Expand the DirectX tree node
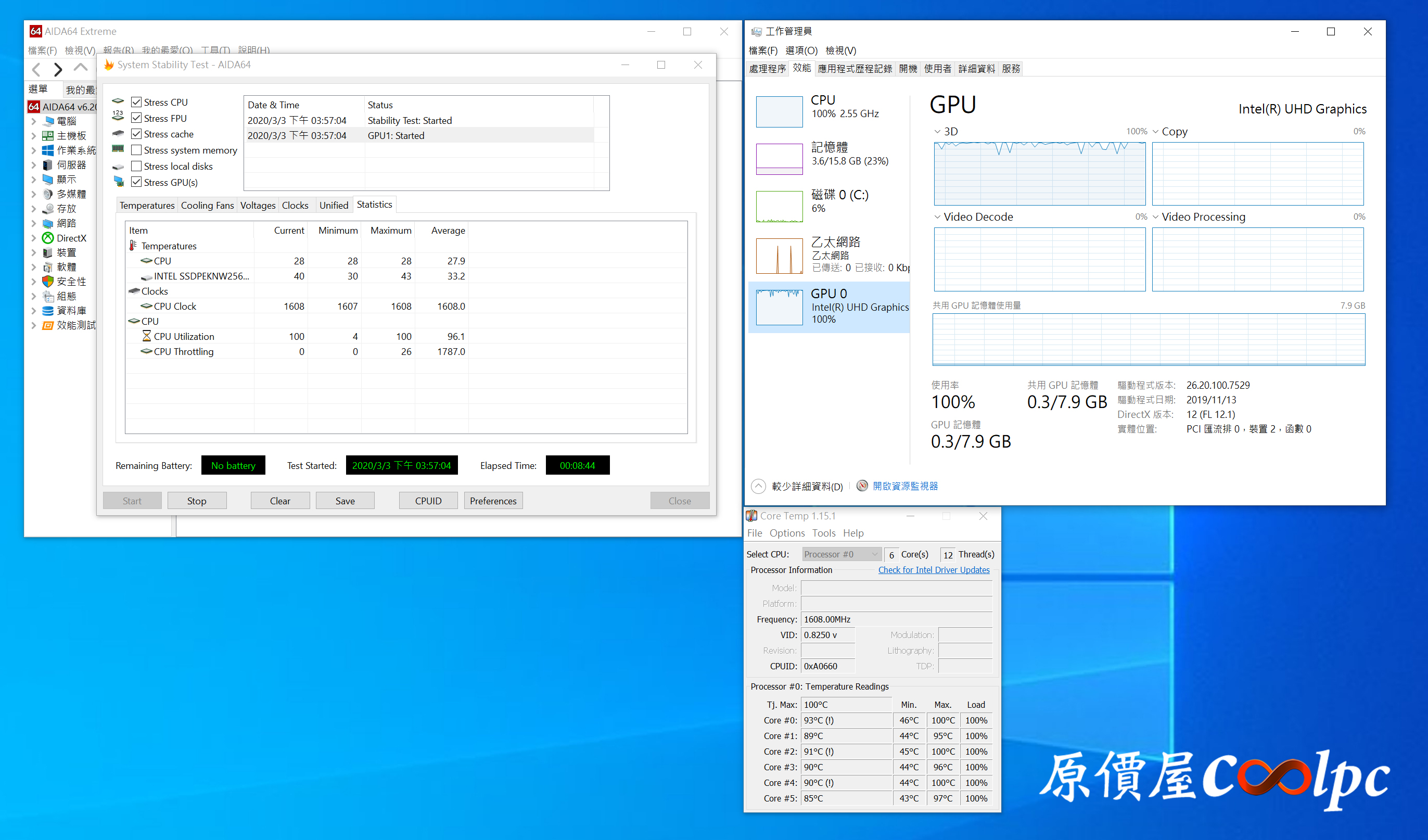 point(33,238)
